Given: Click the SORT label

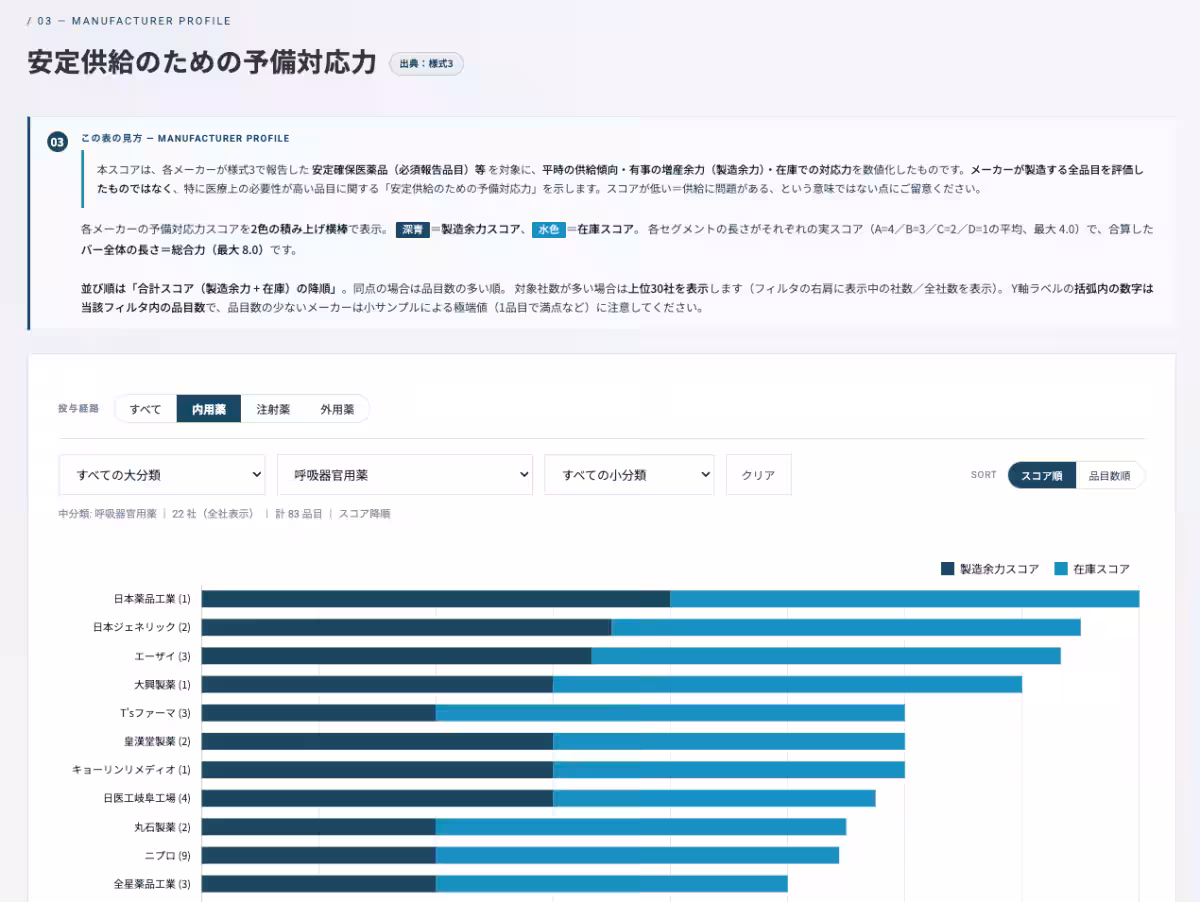Looking at the screenshot, I should (x=983, y=475).
